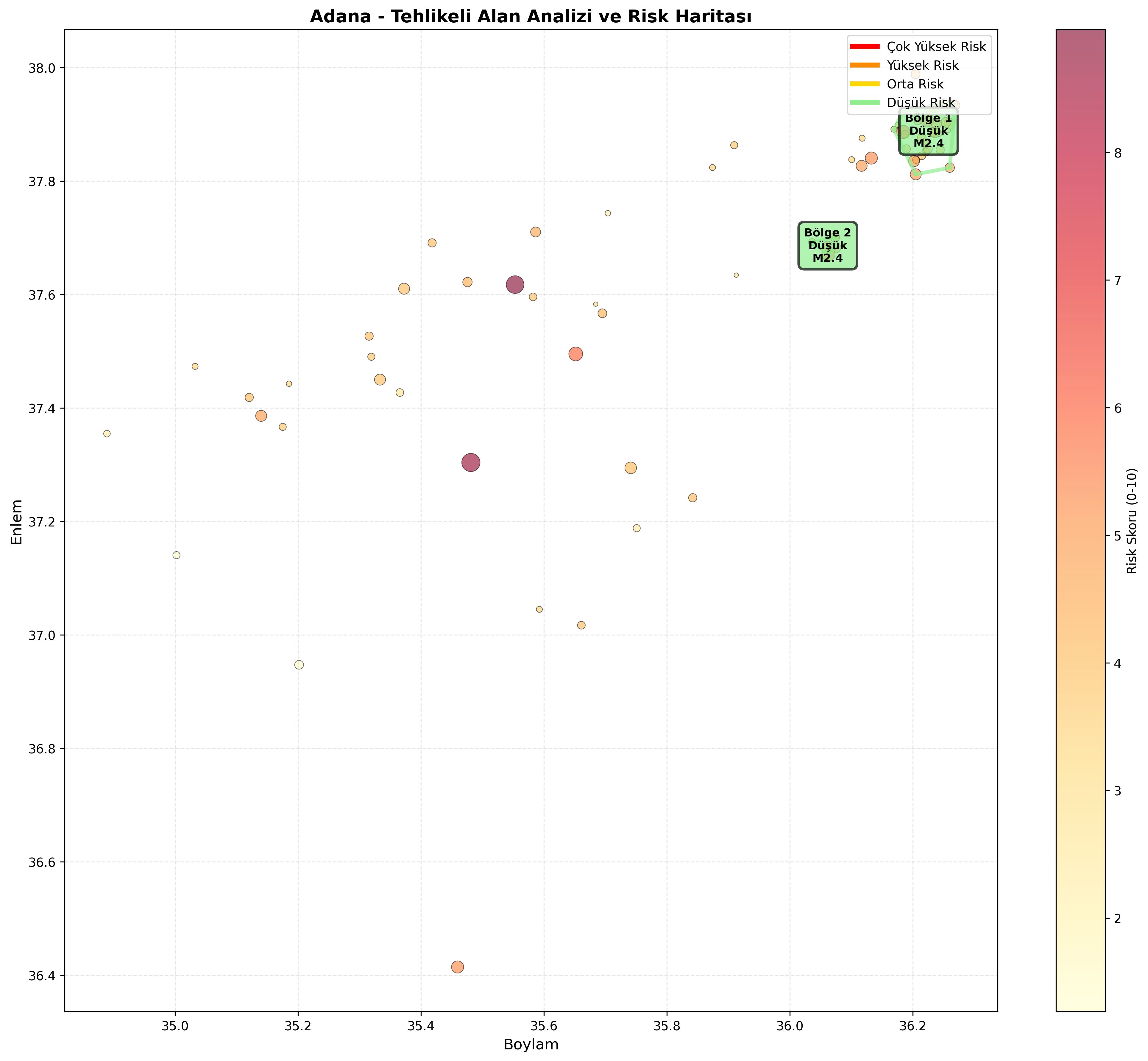The image size is (1148, 1061).
Task: Click the red line swatch for Çok Yüksek Risk
Action: pyautogui.click(x=865, y=46)
